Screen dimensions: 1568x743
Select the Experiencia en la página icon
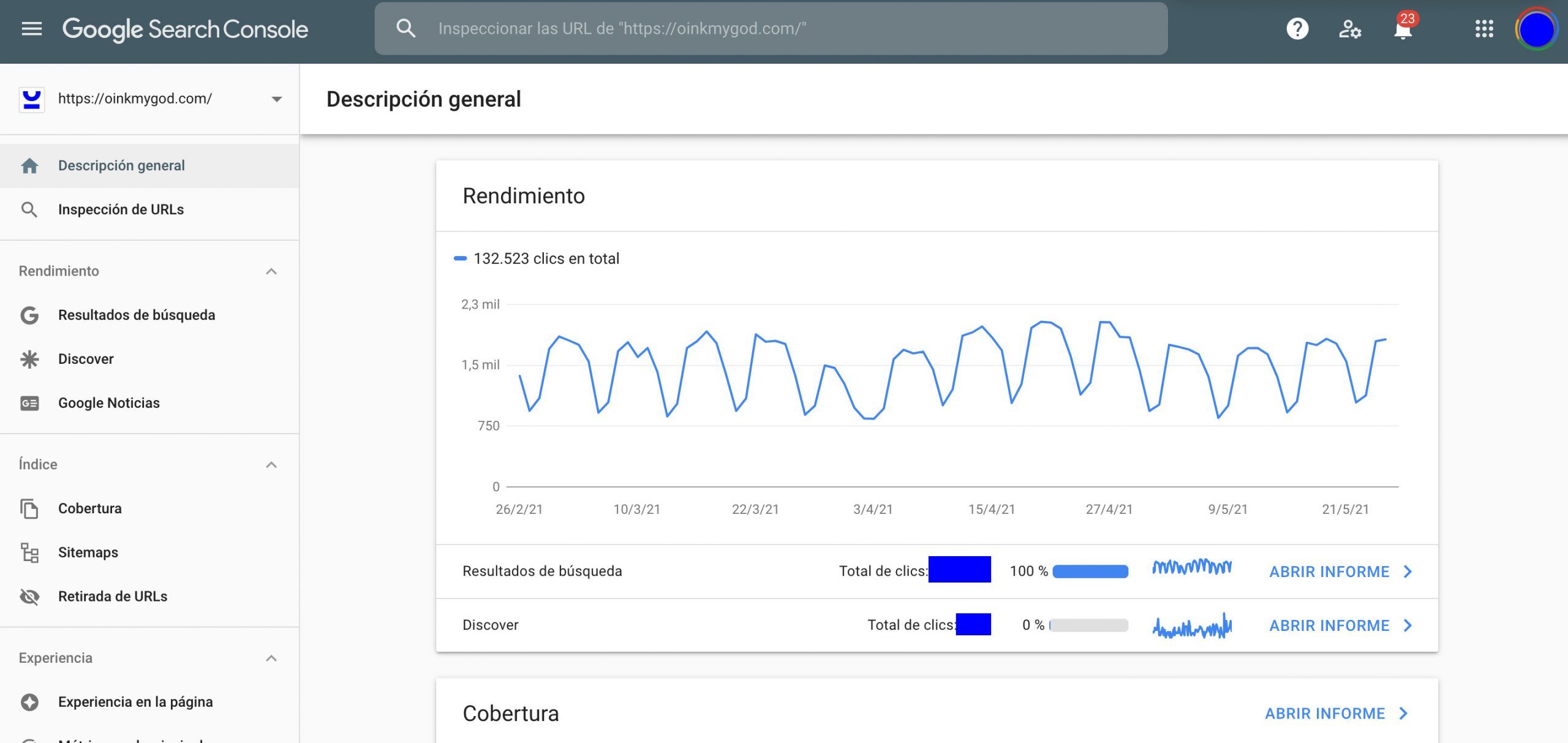[x=30, y=701]
